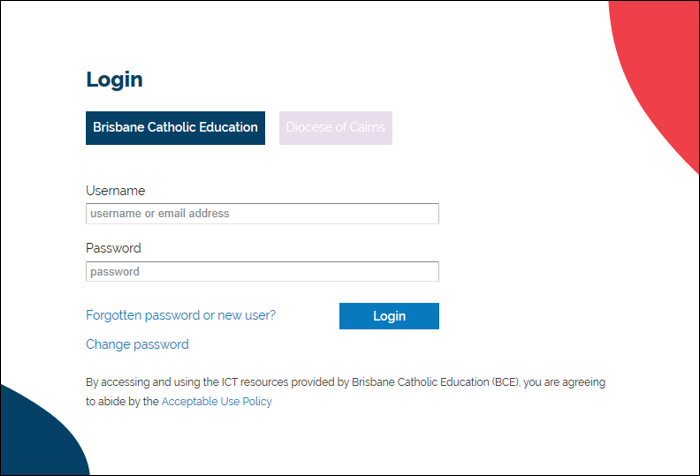Select the Brisbane Catholic Education tab
Image resolution: width=700 pixels, height=476 pixels.
click(x=175, y=128)
